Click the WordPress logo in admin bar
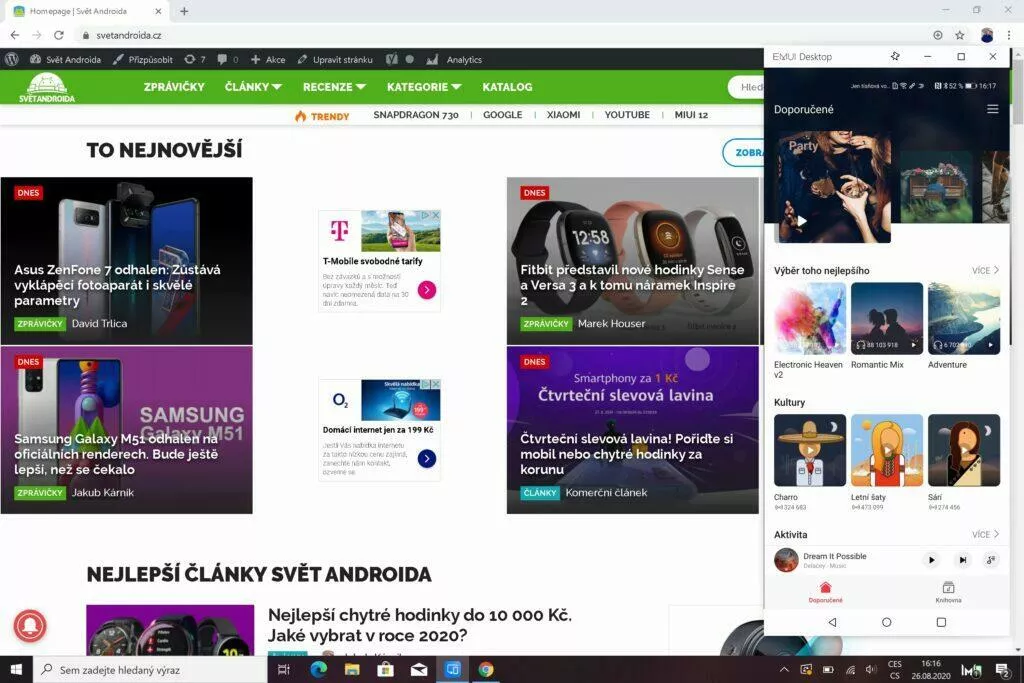The height and width of the screenshot is (683, 1024). click(12, 59)
